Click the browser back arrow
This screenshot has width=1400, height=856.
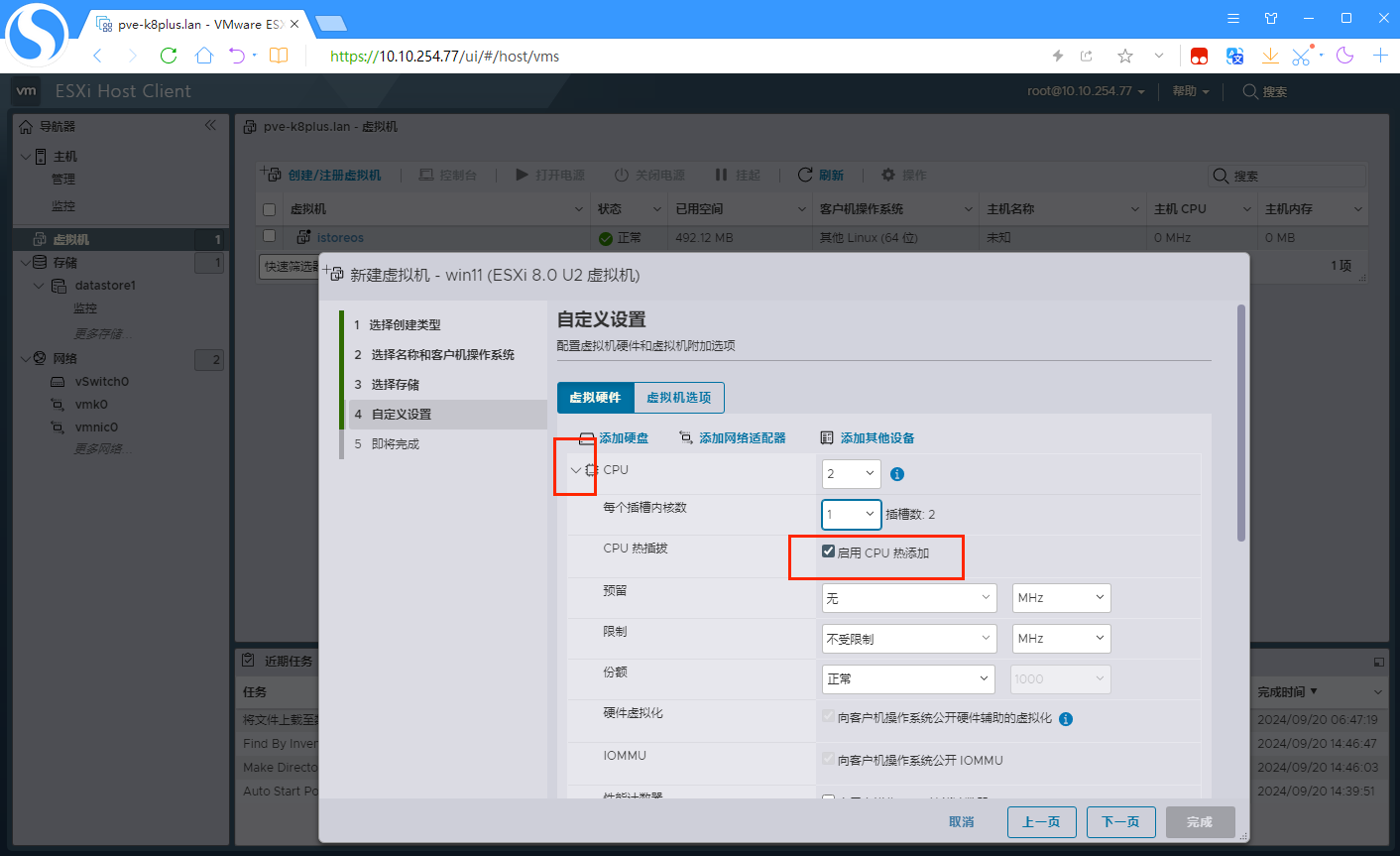click(97, 56)
